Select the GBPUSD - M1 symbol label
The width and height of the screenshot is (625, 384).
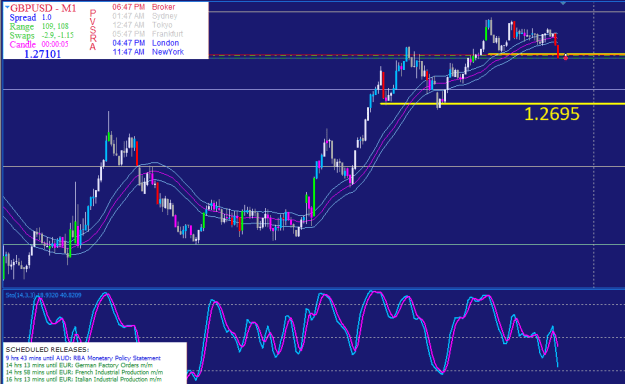pos(43,8)
